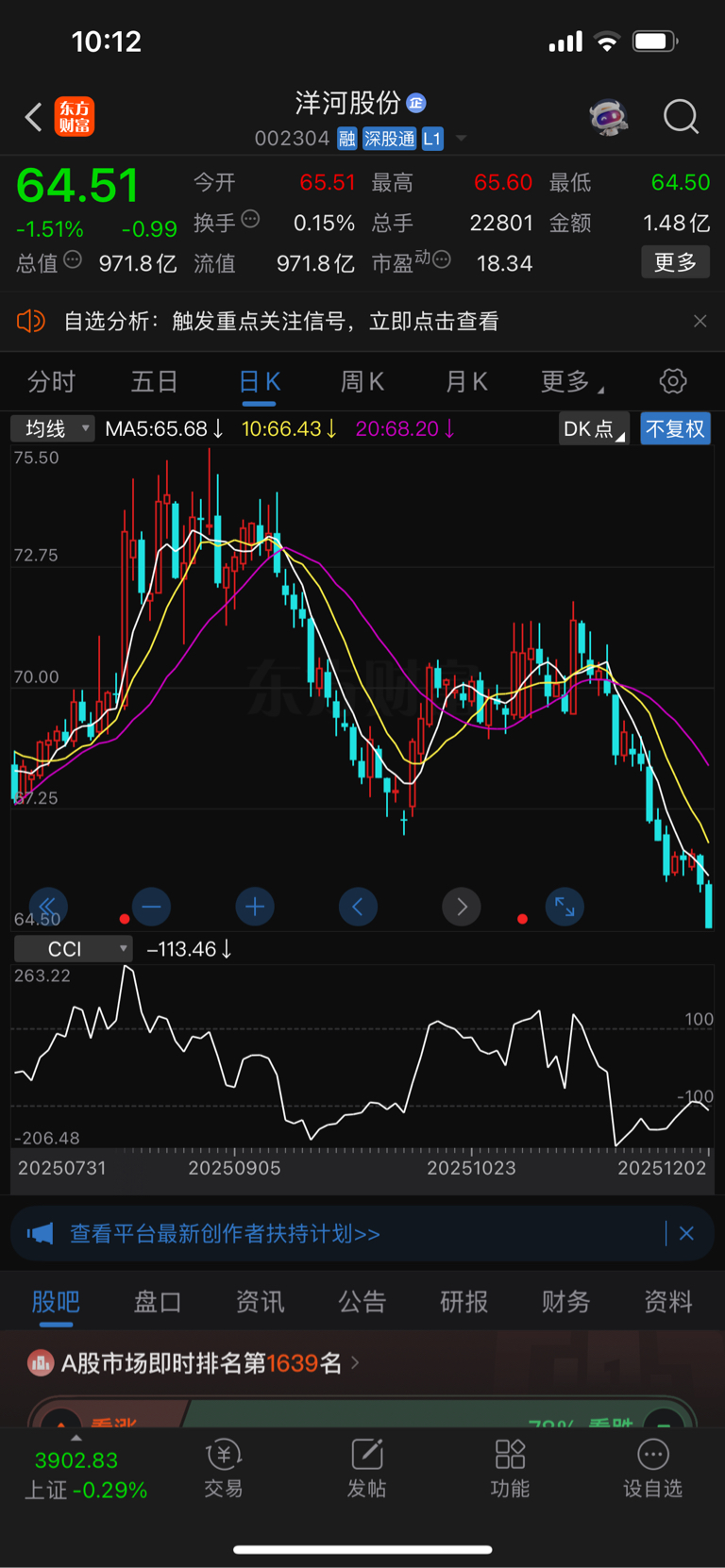Switch to the 周K chart tab
The height and width of the screenshot is (1568, 725).
[x=362, y=381]
